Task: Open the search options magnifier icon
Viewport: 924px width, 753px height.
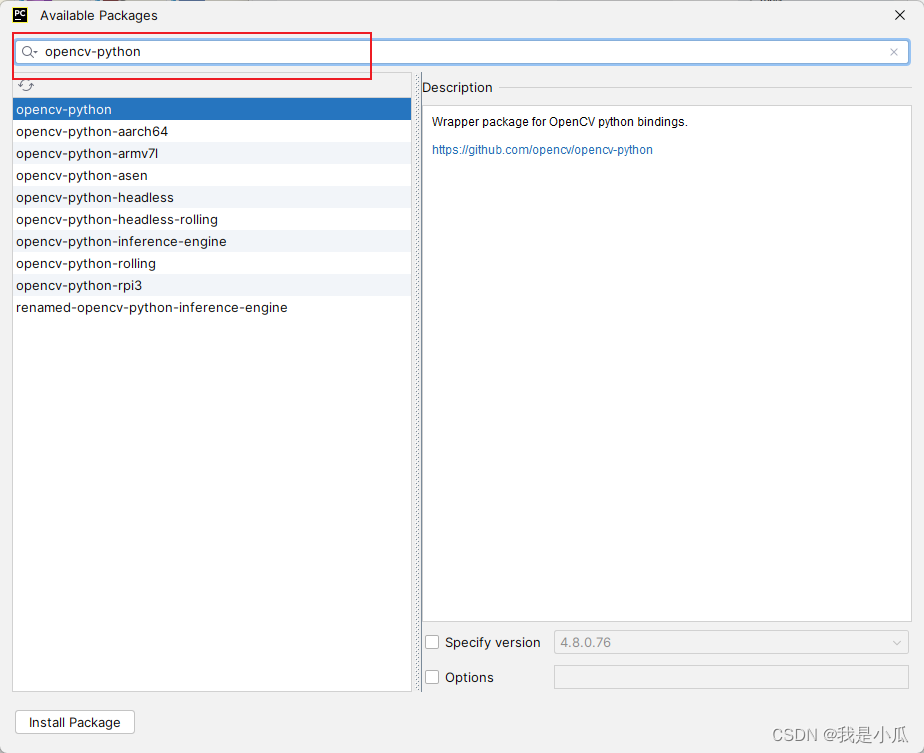Action: tap(28, 51)
